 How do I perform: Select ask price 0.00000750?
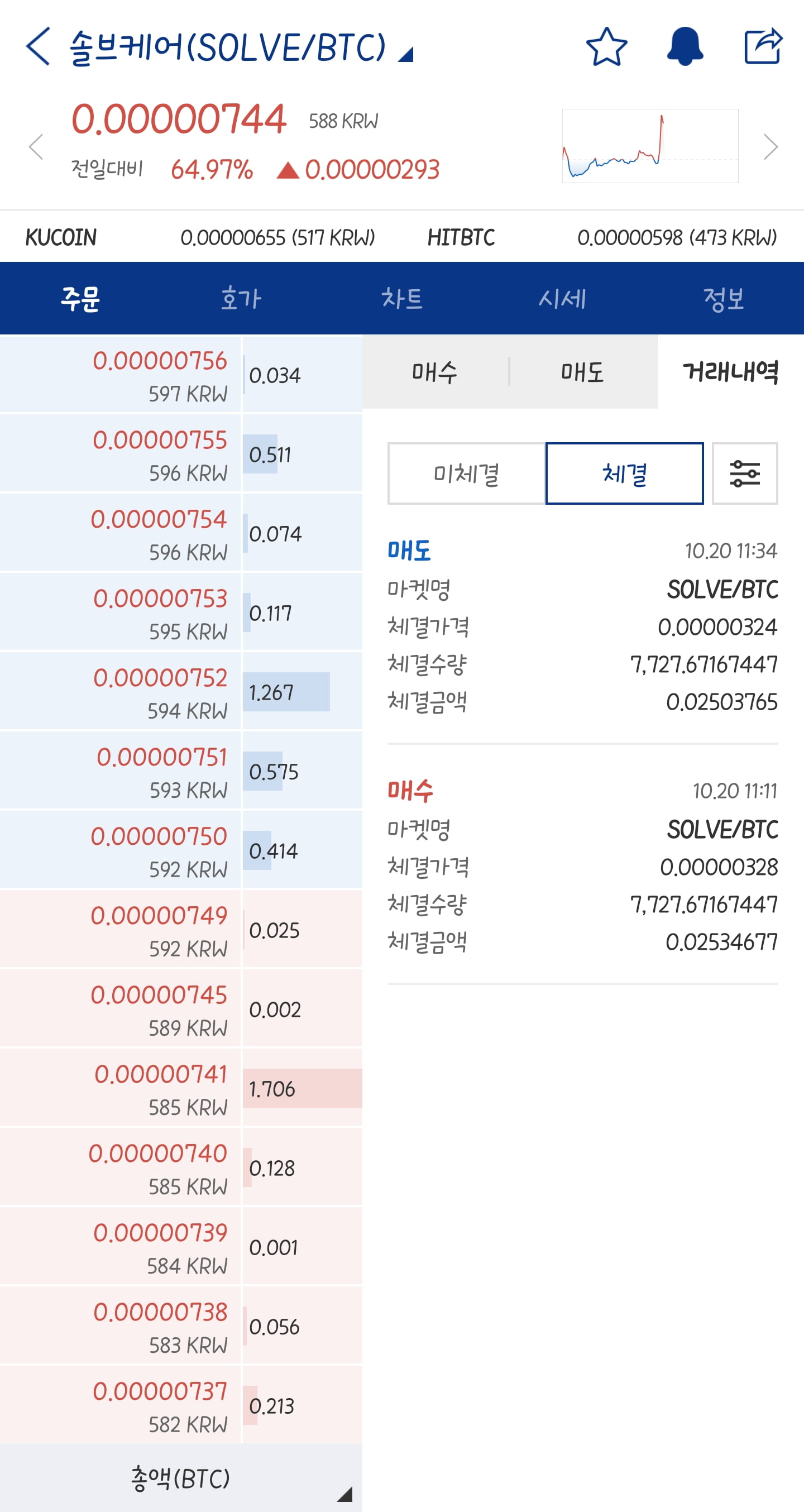[120, 849]
